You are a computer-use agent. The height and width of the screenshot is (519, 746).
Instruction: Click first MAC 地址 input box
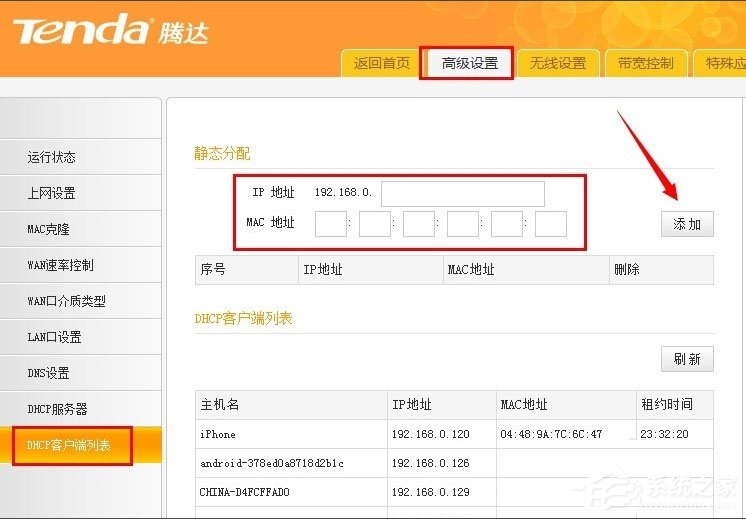pos(331,224)
